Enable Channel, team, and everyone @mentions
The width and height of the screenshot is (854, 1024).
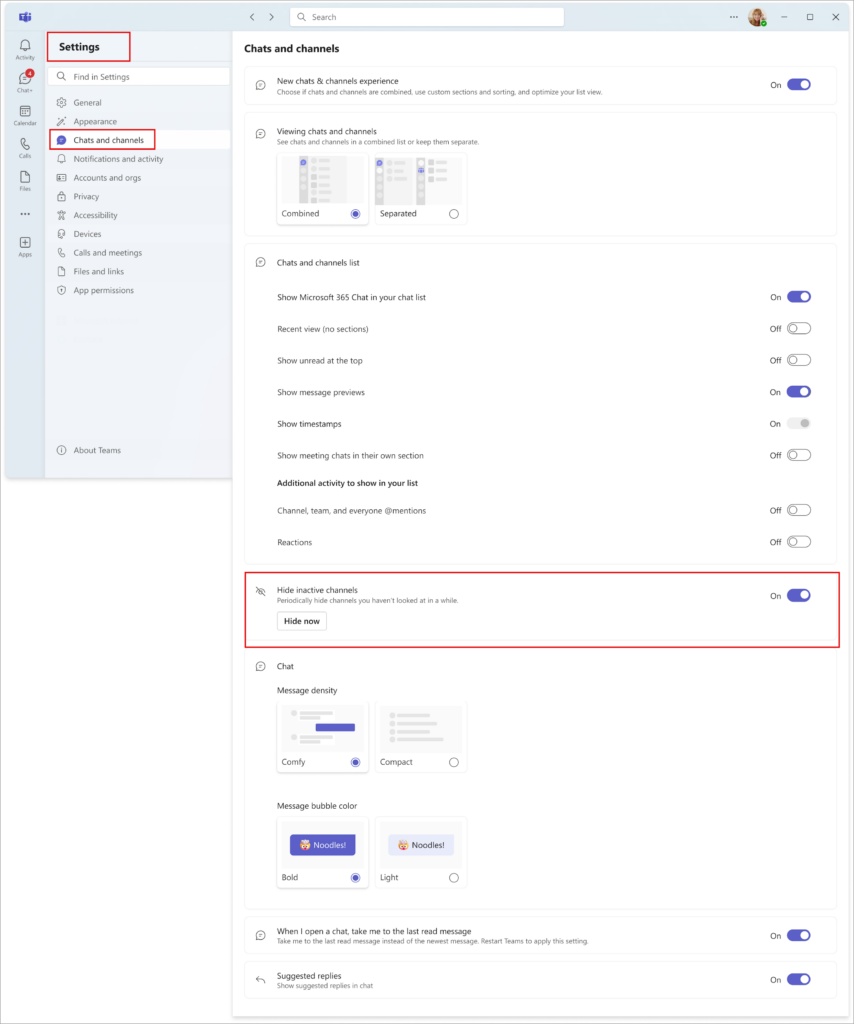click(x=799, y=510)
